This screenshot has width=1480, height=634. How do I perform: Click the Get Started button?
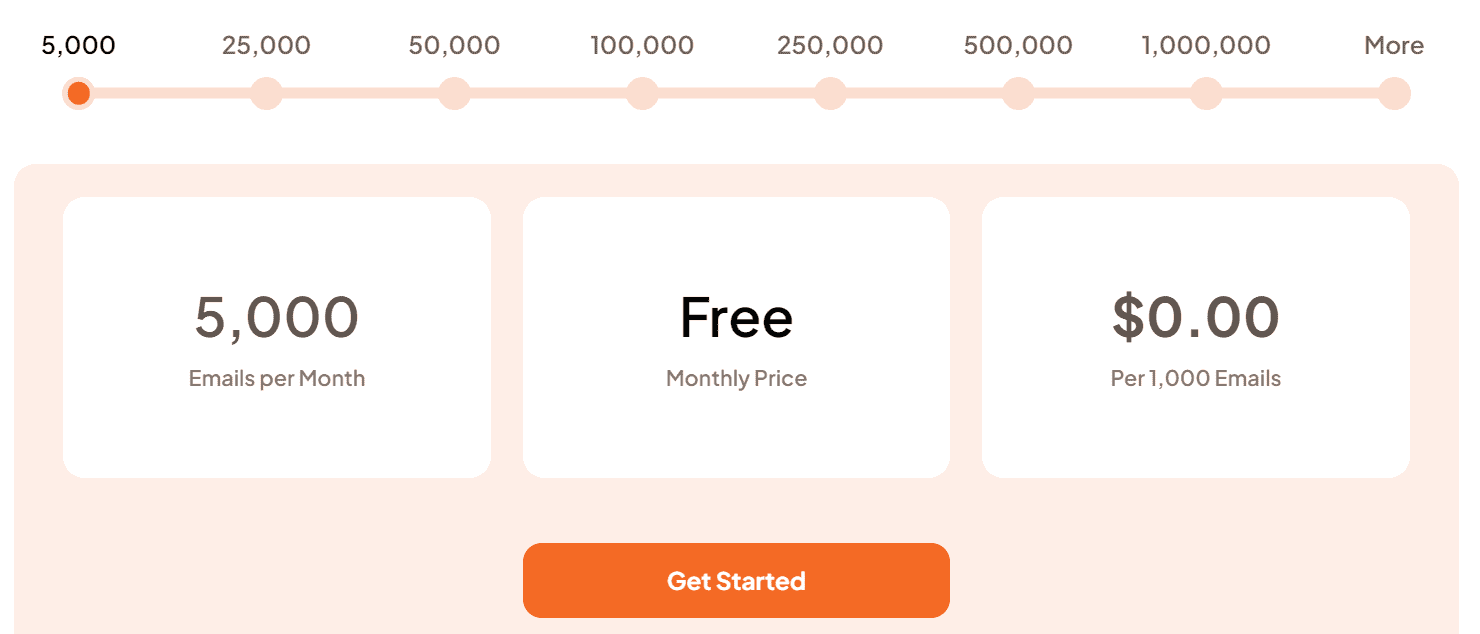click(x=736, y=580)
